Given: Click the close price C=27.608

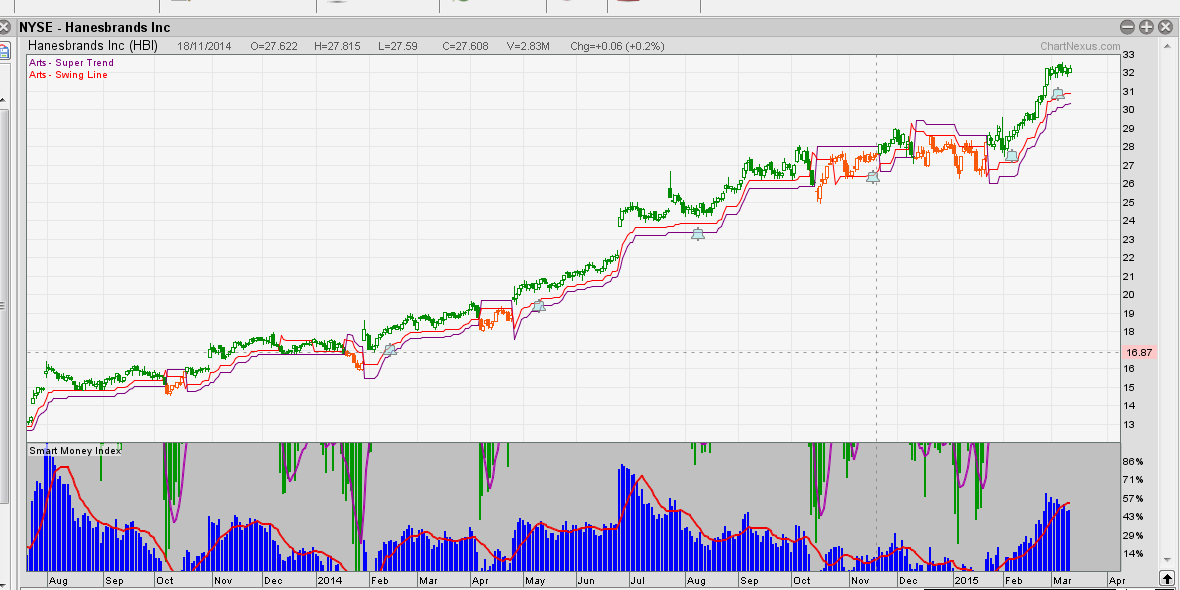Looking at the screenshot, I should 465,46.
